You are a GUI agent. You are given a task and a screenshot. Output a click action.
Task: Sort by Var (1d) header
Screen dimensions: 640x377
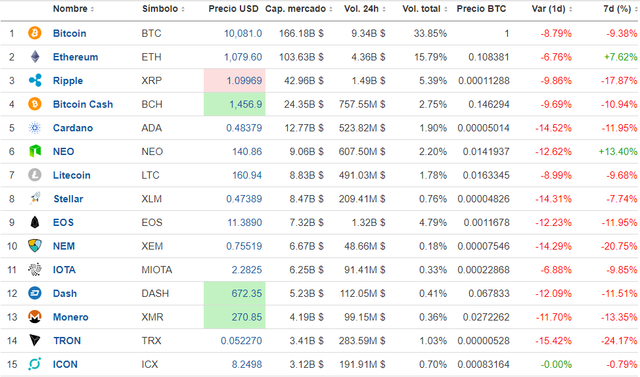click(551, 9)
